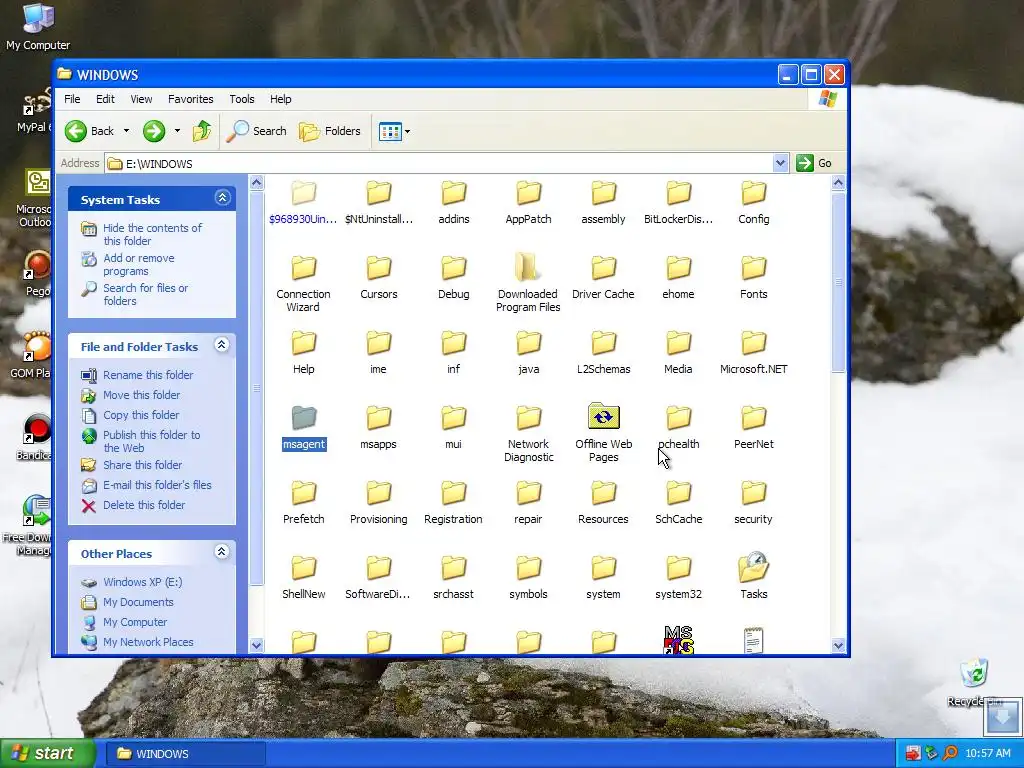1024x768 pixels.
Task: Select the Fonts folder
Action: point(754,278)
